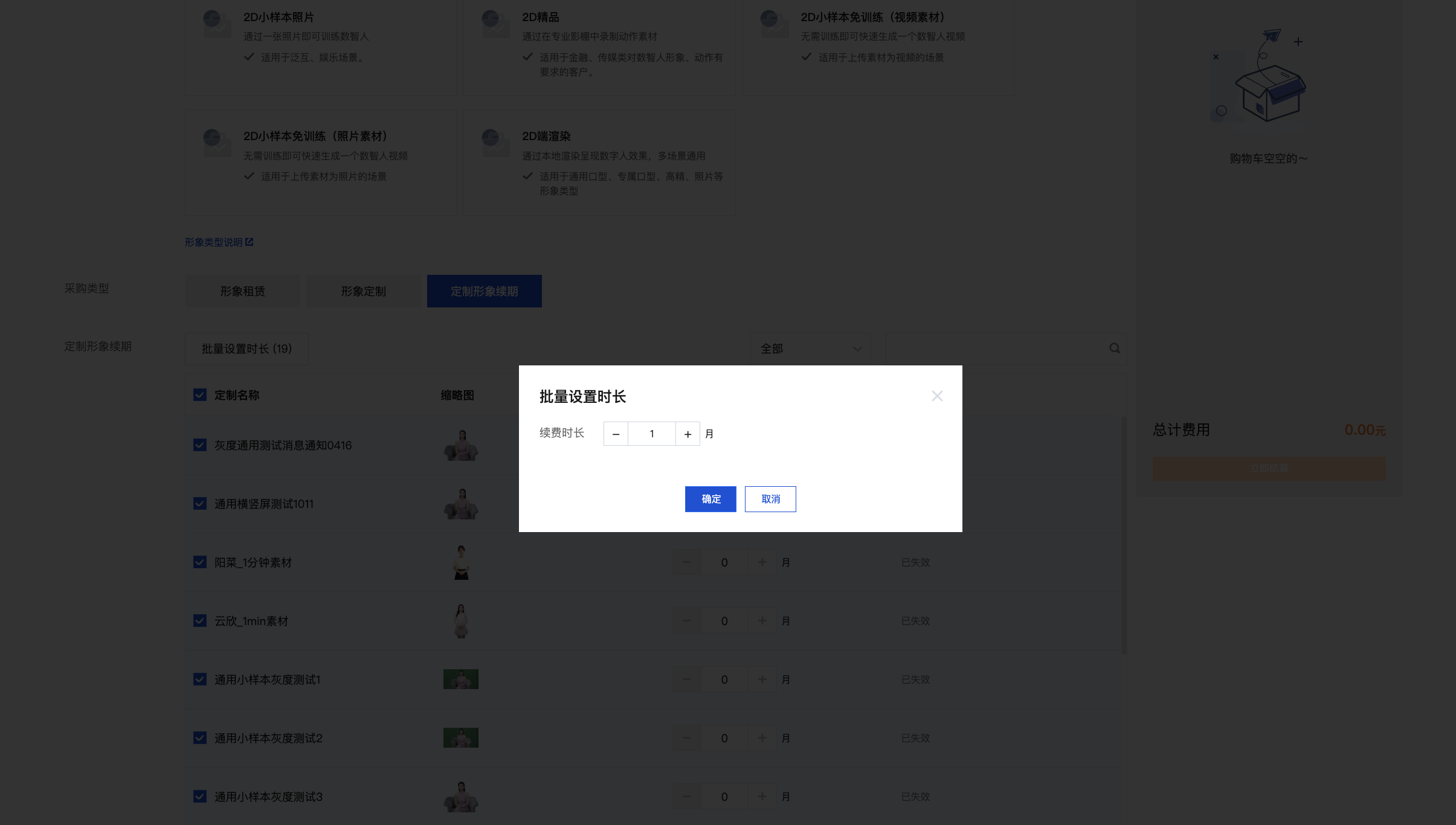Click plus icon for 云欣_1min素材 months
1456x825 pixels.
[x=762, y=621]
